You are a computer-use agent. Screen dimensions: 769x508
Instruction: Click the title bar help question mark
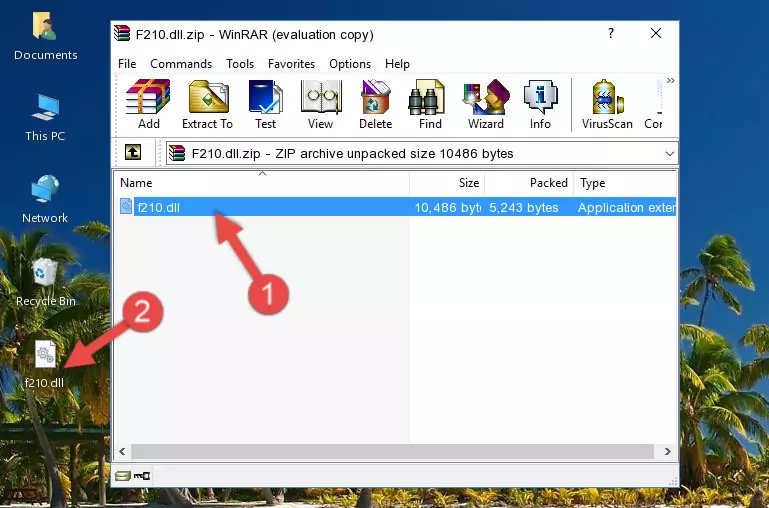pyautogui.click(x=611, y=33)
